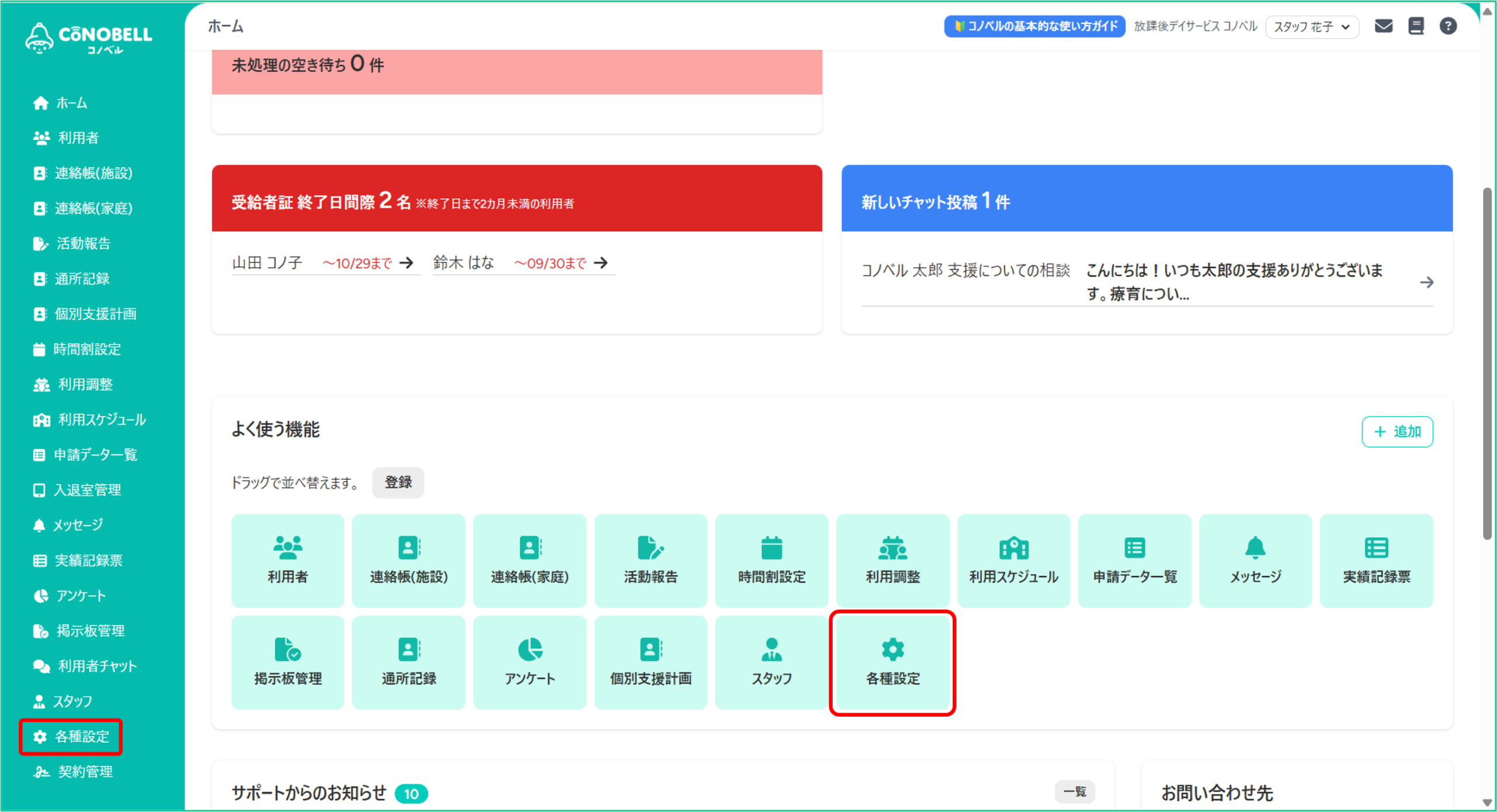Open the 時間割設定 calendar tile

click(771, 561)
